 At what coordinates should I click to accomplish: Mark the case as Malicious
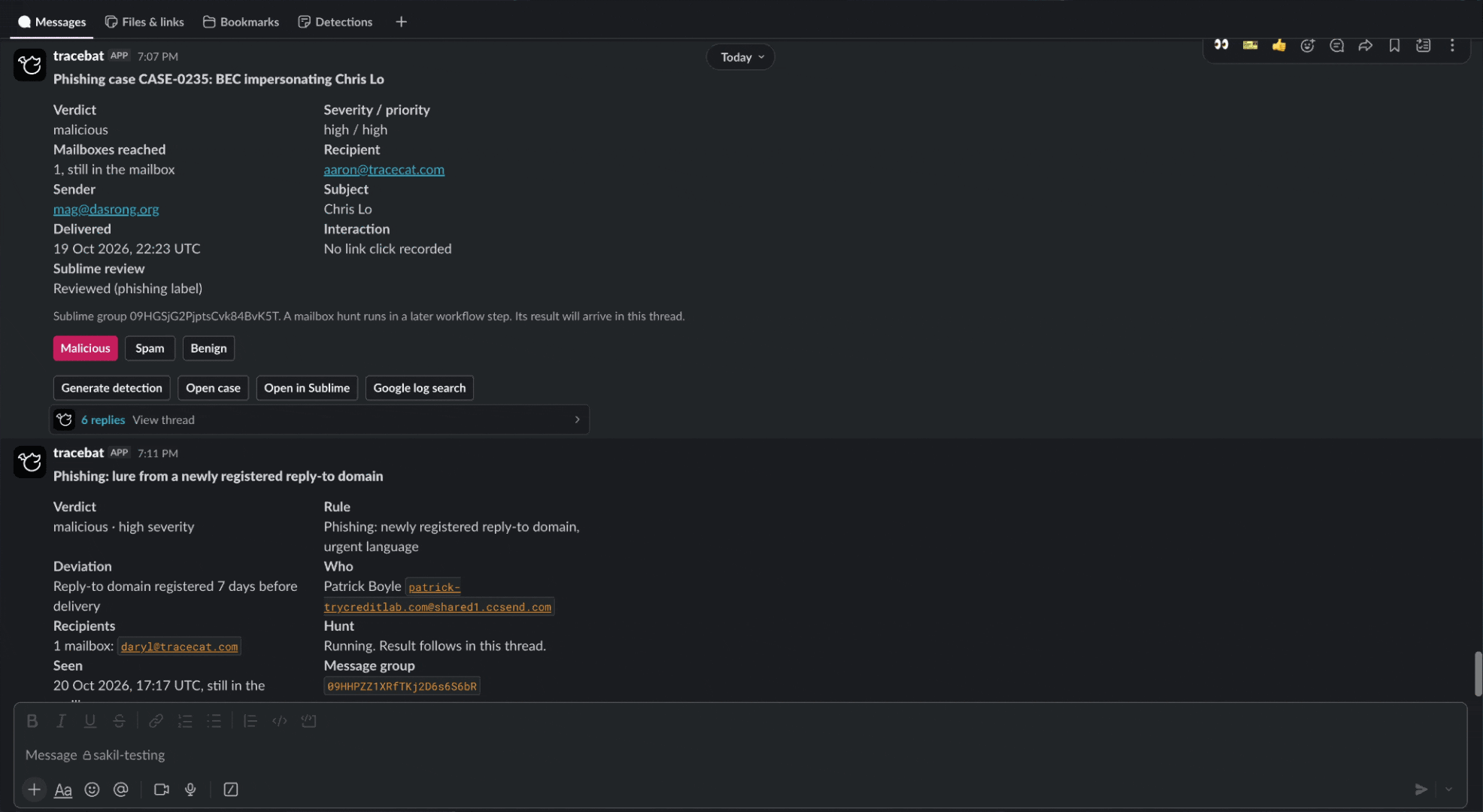click(x=85, y=348)
